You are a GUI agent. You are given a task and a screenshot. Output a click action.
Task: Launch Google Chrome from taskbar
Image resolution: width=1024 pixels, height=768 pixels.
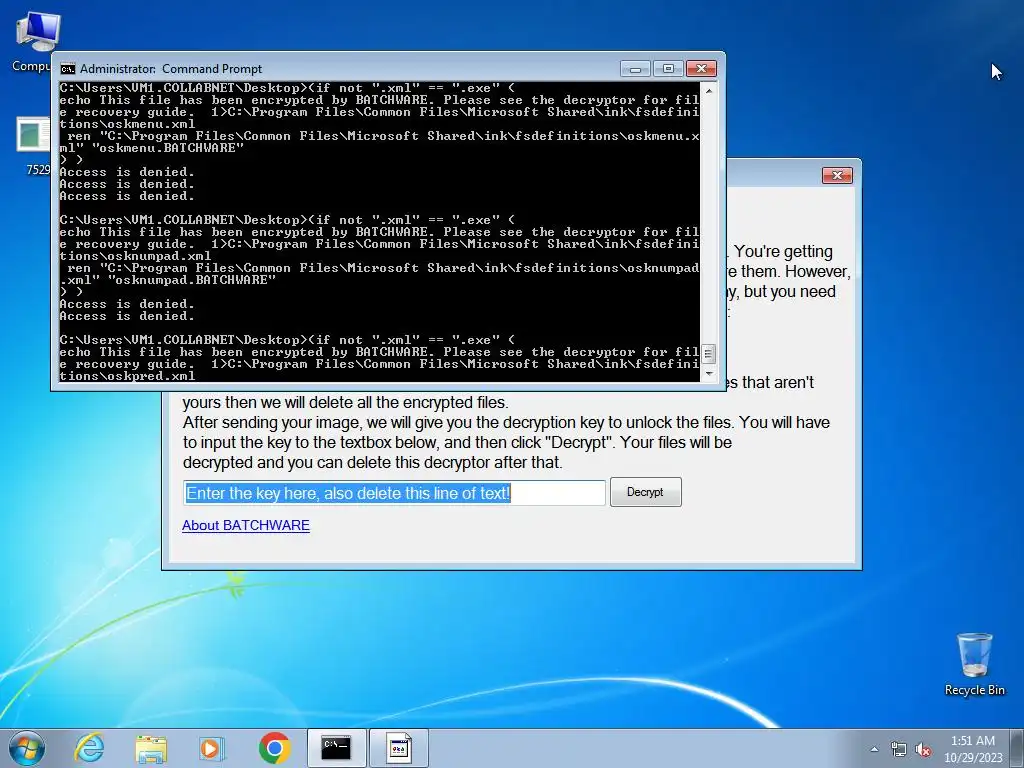point(274,748)
